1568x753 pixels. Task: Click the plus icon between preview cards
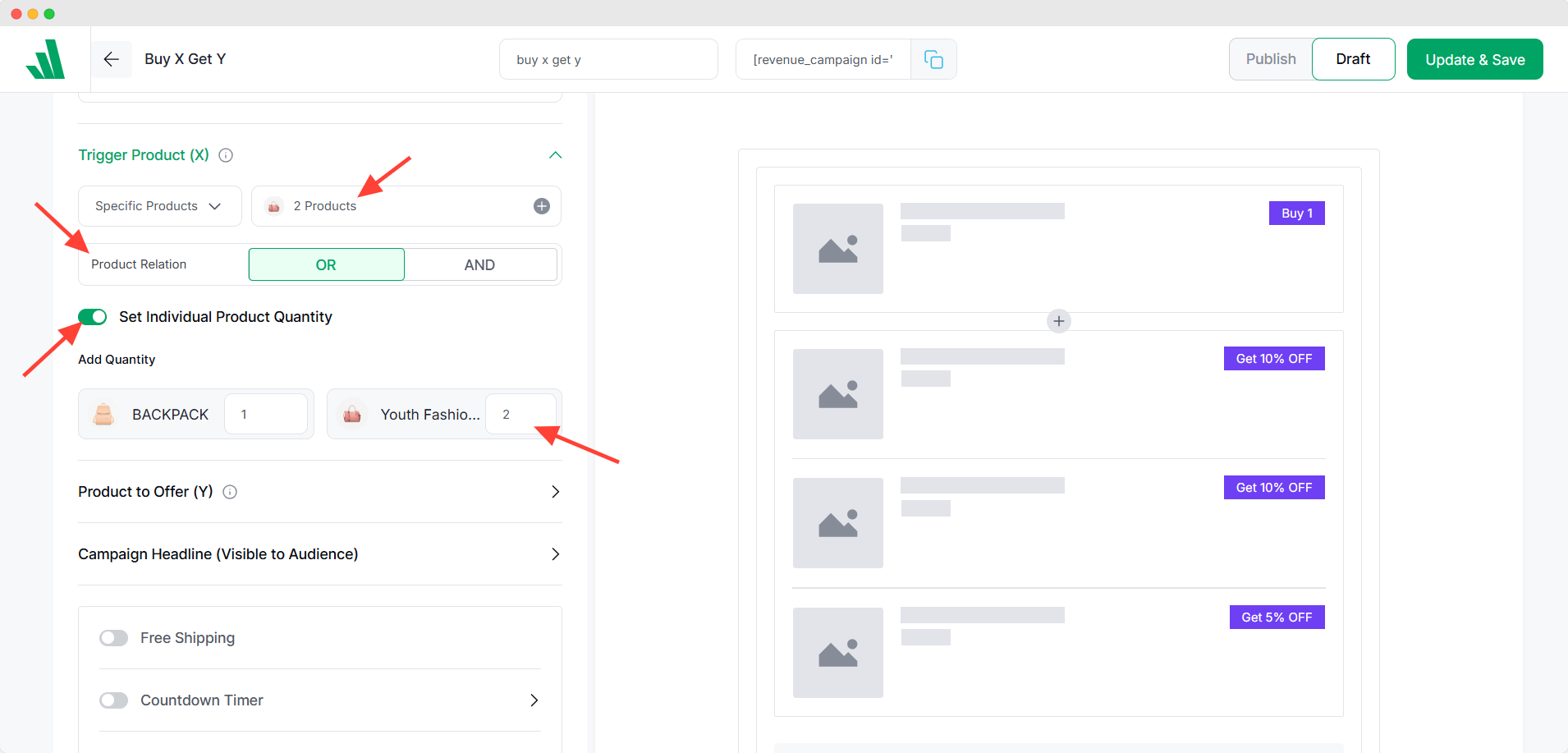(1059, 321)
